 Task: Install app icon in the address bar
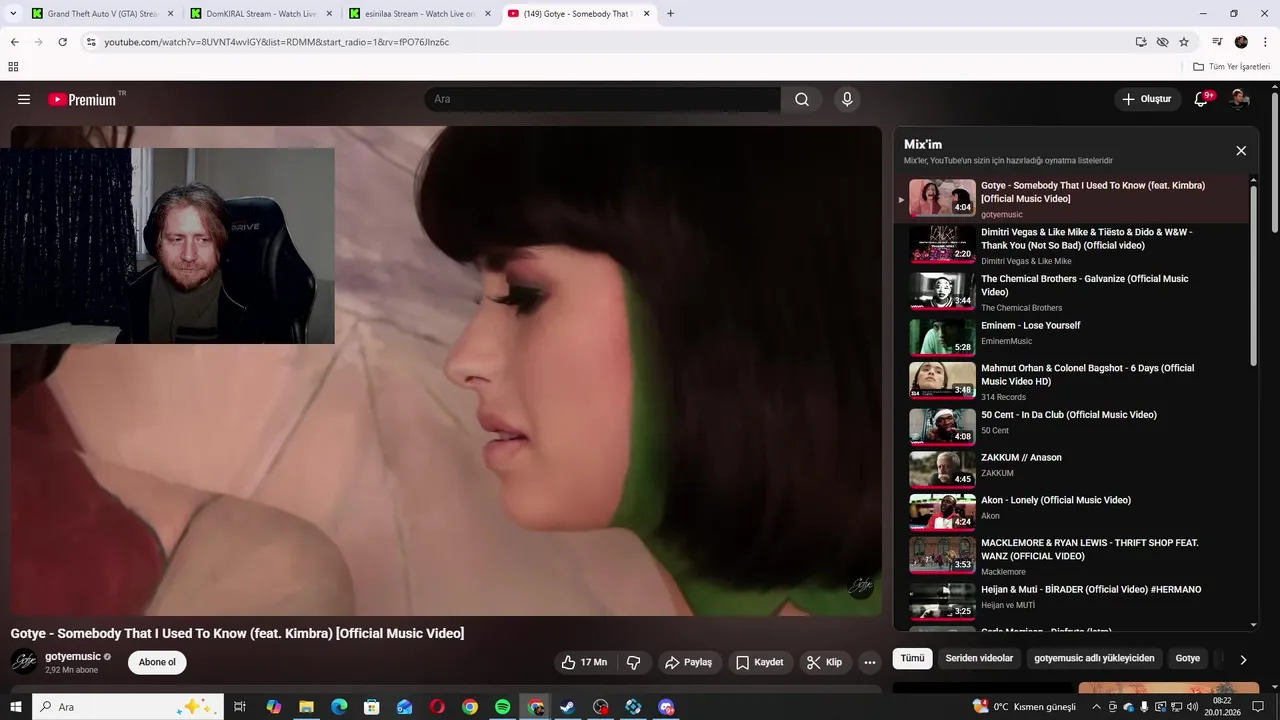click(1141, 42)
